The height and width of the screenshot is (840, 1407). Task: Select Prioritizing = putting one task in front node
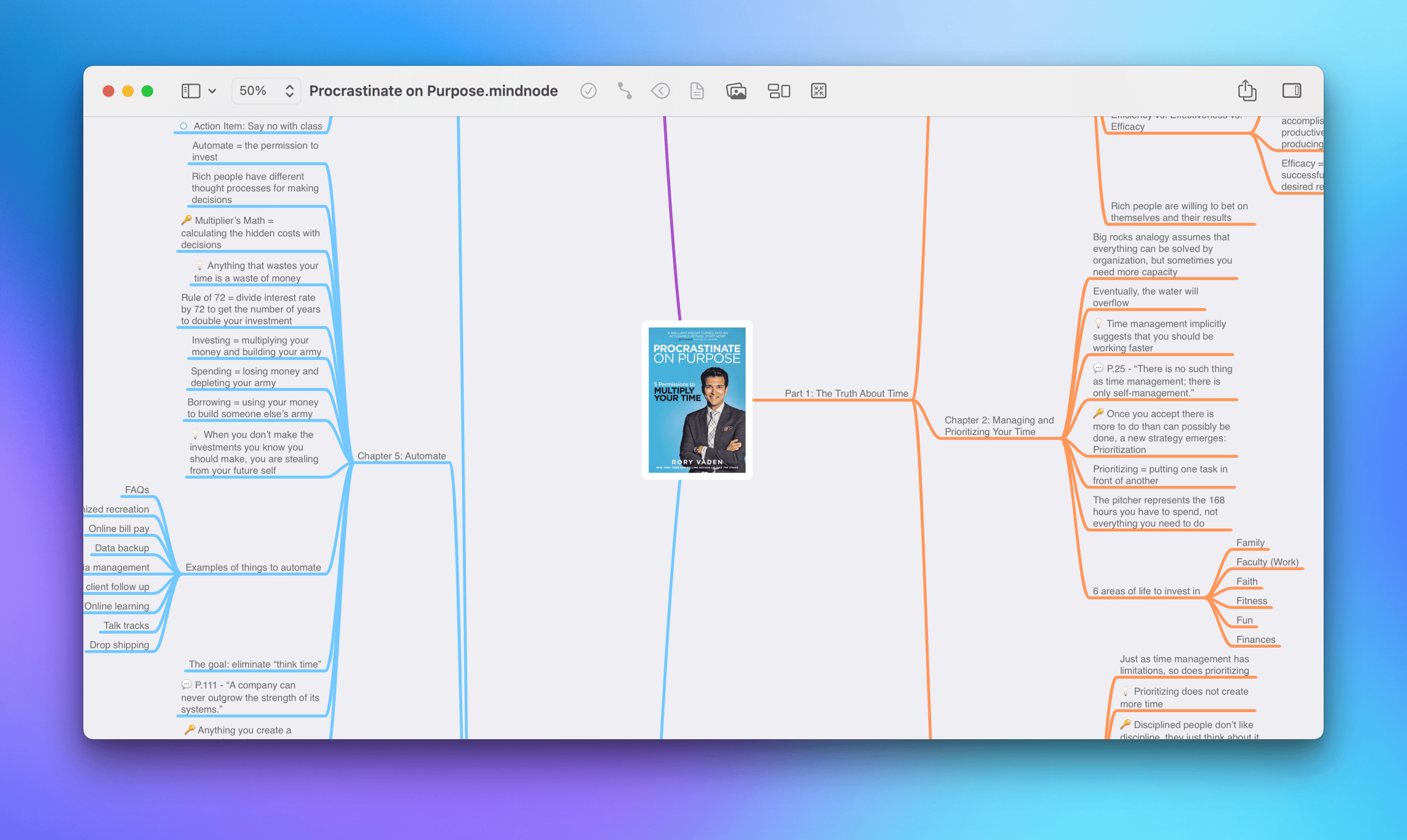pyautogui.click(x=1160, y=475)
